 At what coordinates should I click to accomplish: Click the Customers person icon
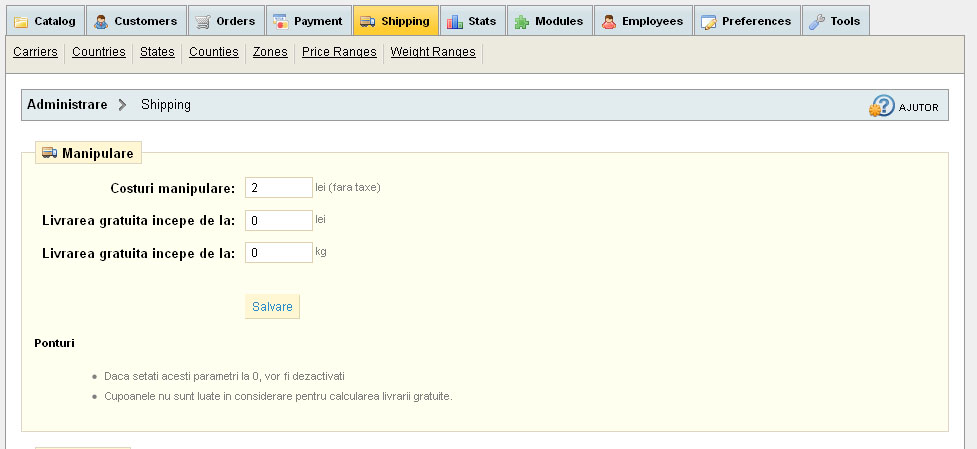(101, 21)
